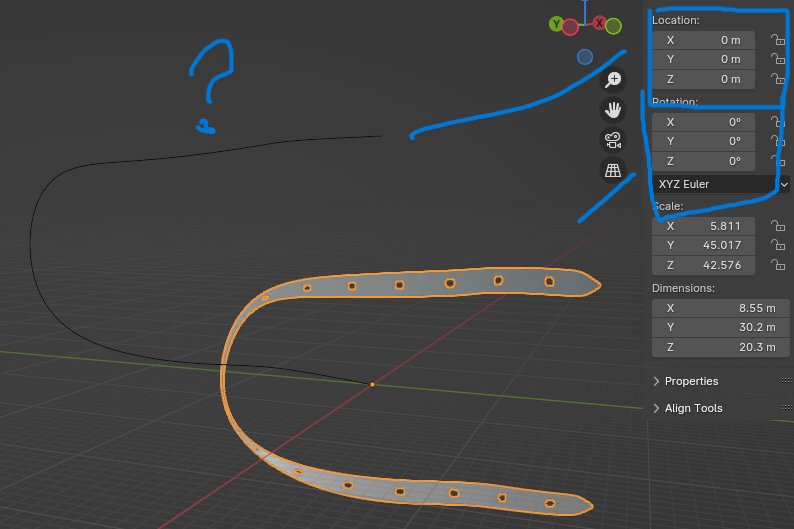The image size is (794, 529).
Task: Toggle lock for Location Z
Action: click(x=777, y=79)
